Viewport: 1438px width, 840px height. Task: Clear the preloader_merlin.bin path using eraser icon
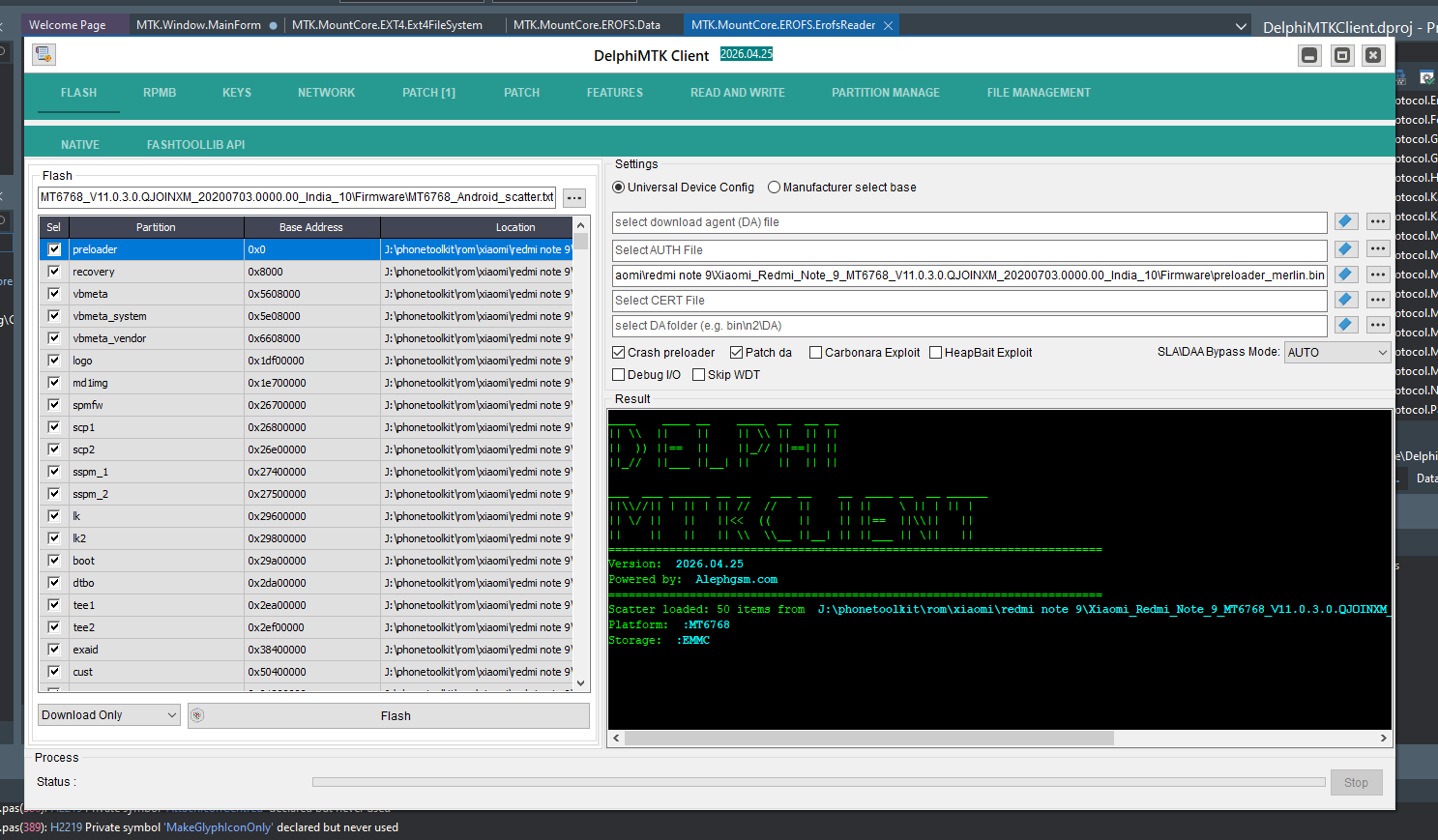point(1345,275)
